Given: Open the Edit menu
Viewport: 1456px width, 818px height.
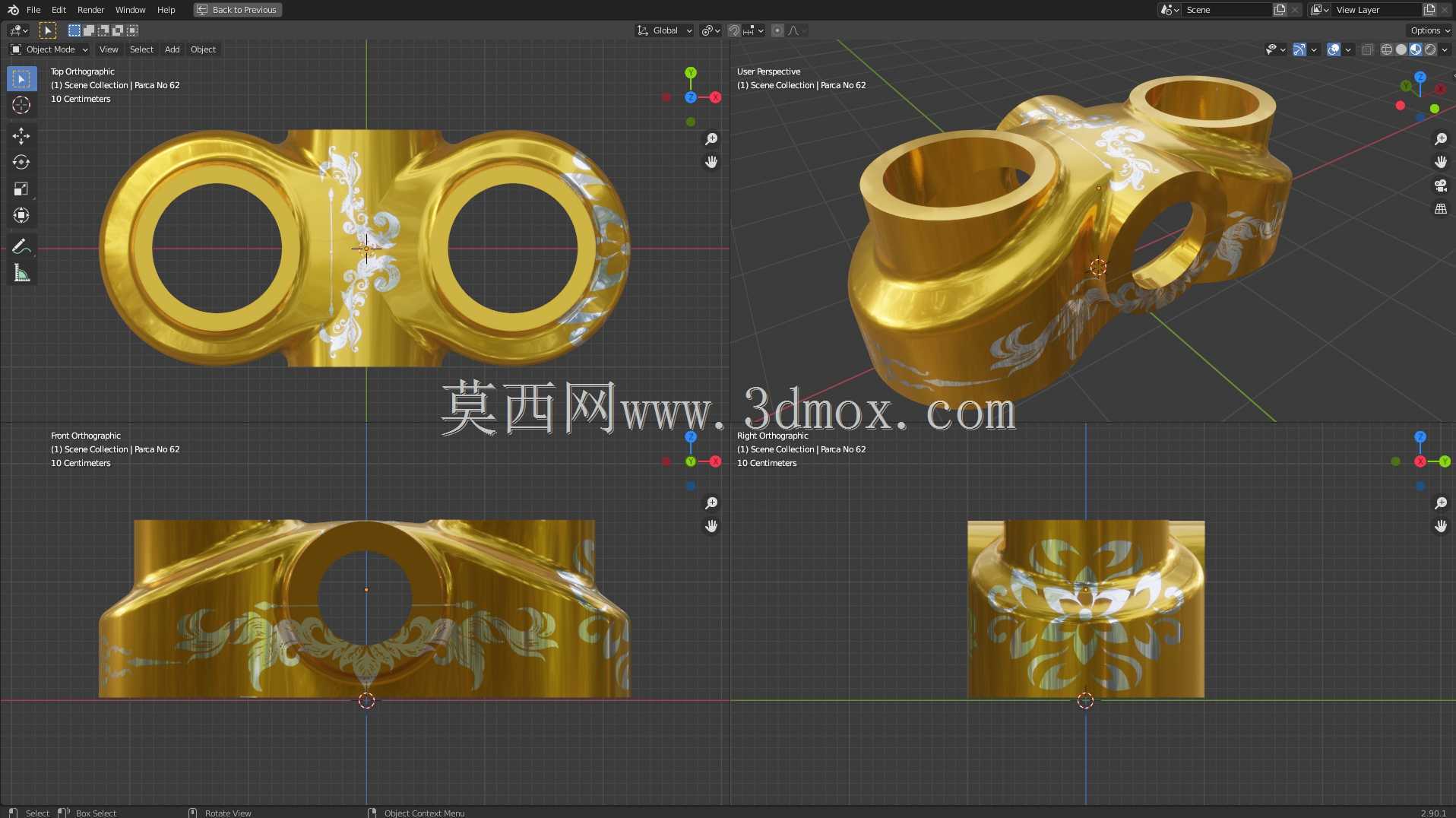Looking at the screenshot, I should (59, 10).
